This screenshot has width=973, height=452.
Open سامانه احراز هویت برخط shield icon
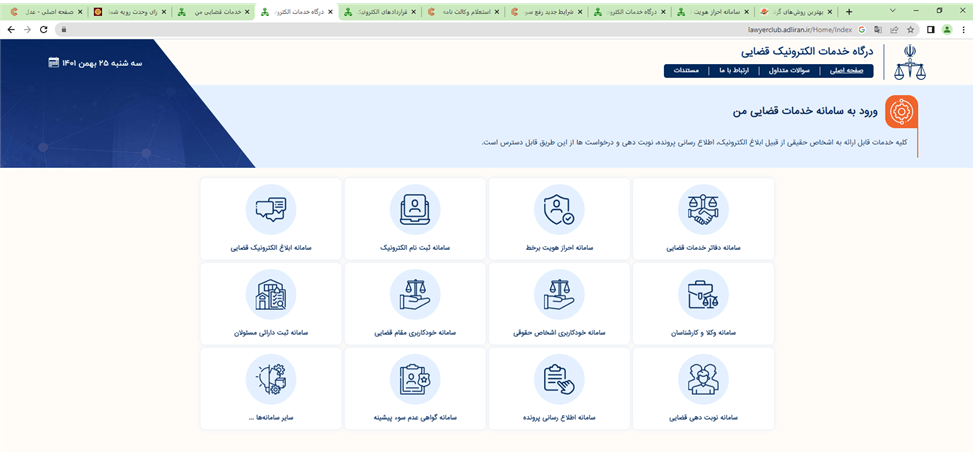(559, 210)
